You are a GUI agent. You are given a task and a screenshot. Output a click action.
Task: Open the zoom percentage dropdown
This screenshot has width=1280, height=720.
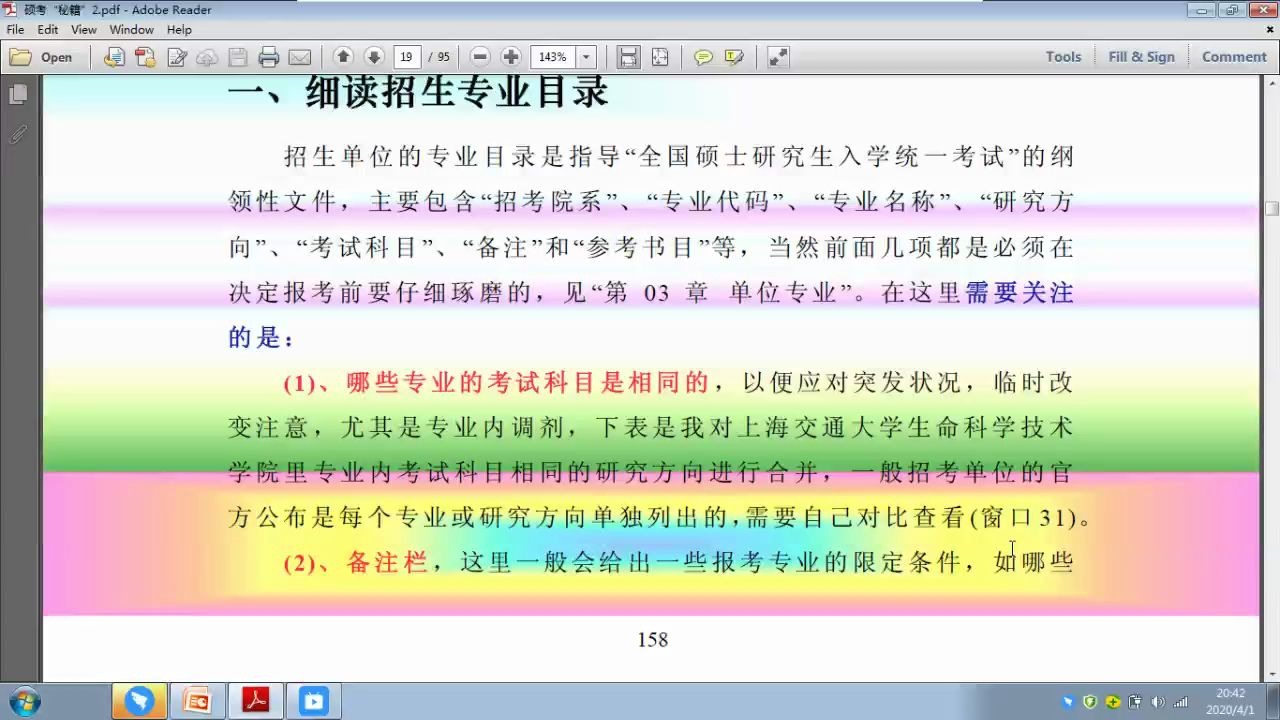pyautogui.click(x=586, y=57)
